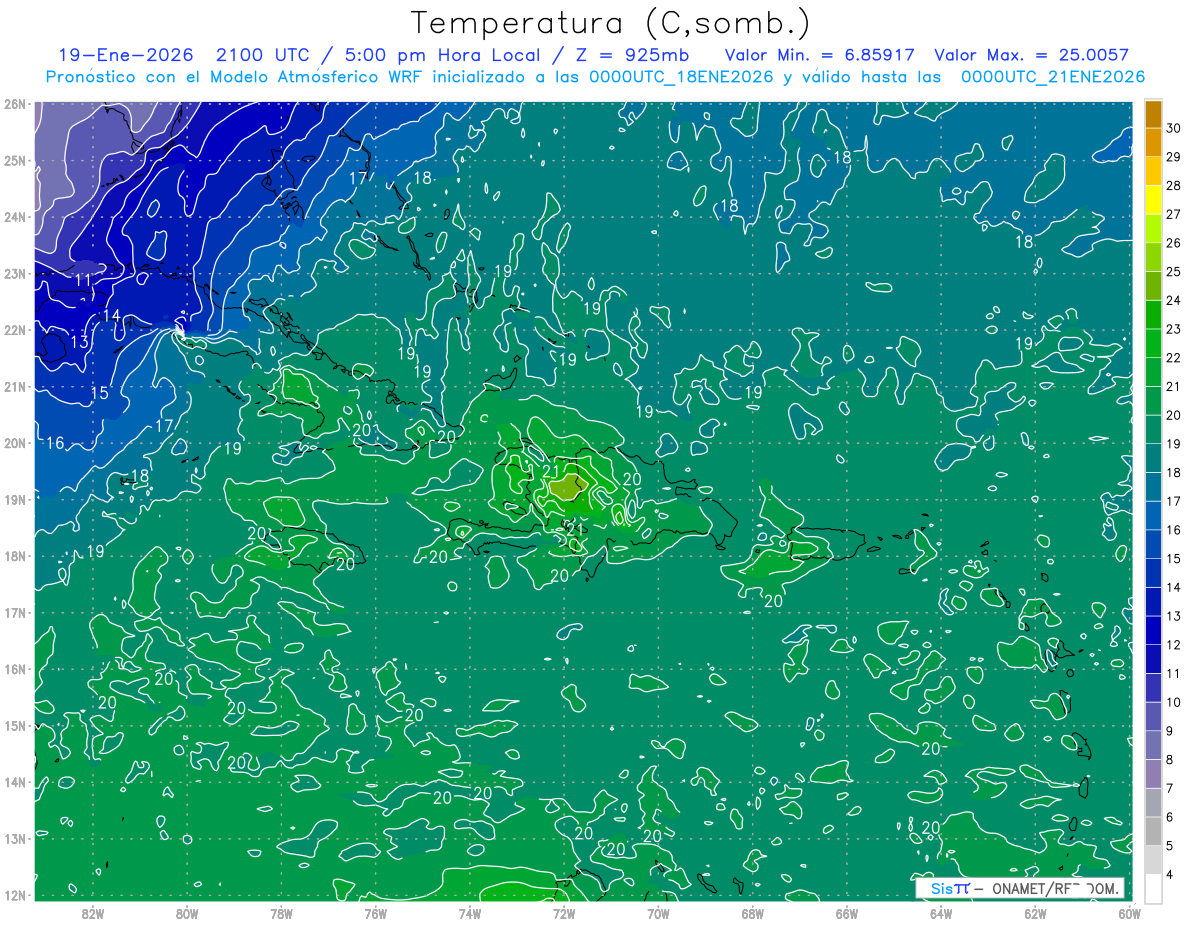Click the "16N" latitude axis label
This screenshot has width=1200, height=927.
click(x=14, y=669)
